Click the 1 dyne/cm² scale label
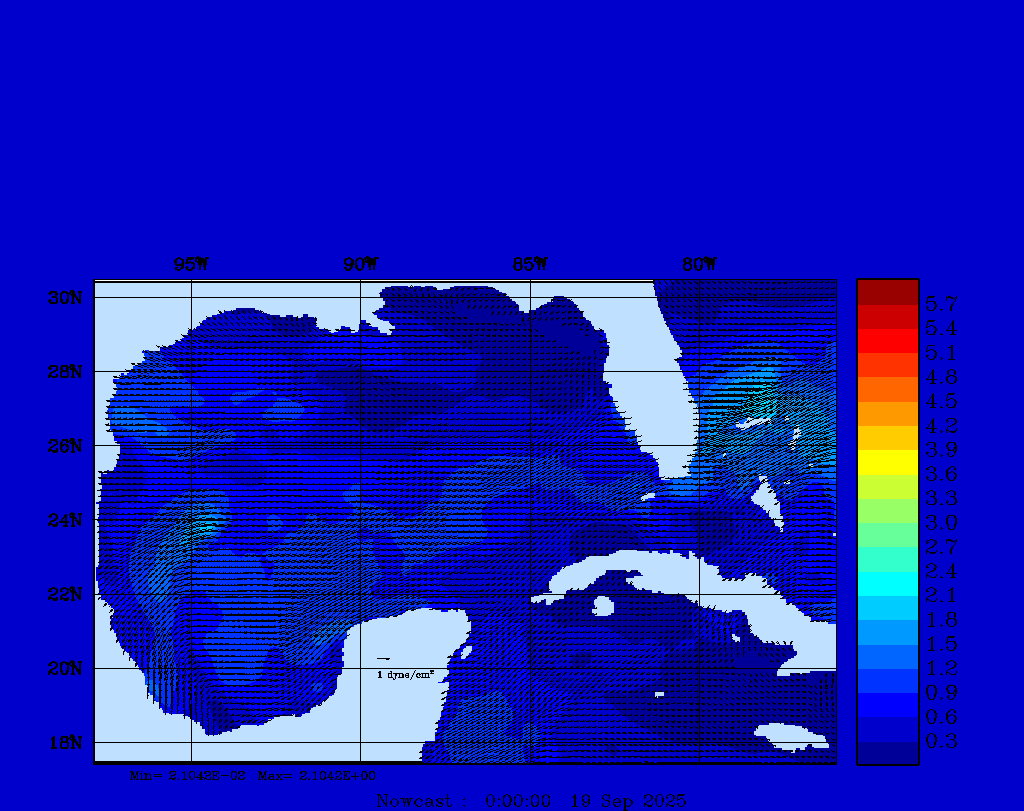 (x=405, y=676)
